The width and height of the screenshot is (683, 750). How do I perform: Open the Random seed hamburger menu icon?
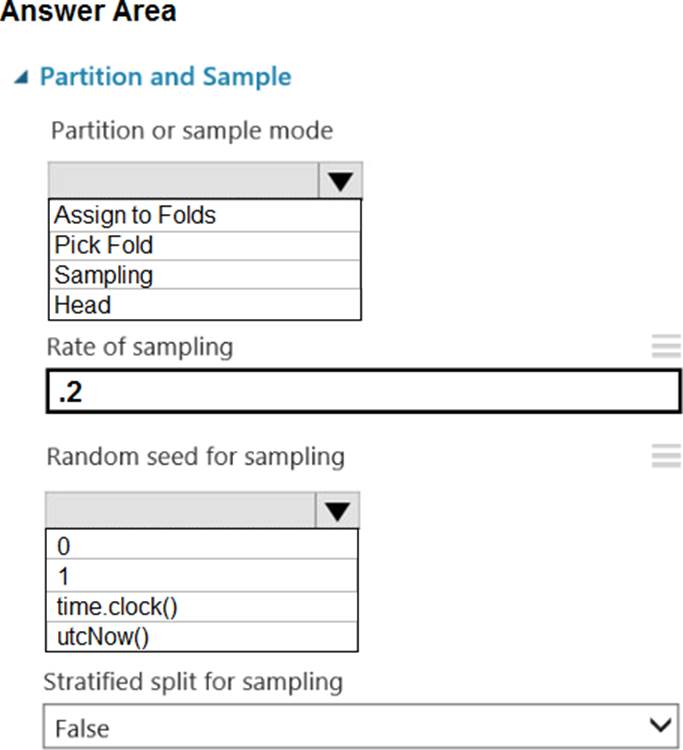pos(666,457)
